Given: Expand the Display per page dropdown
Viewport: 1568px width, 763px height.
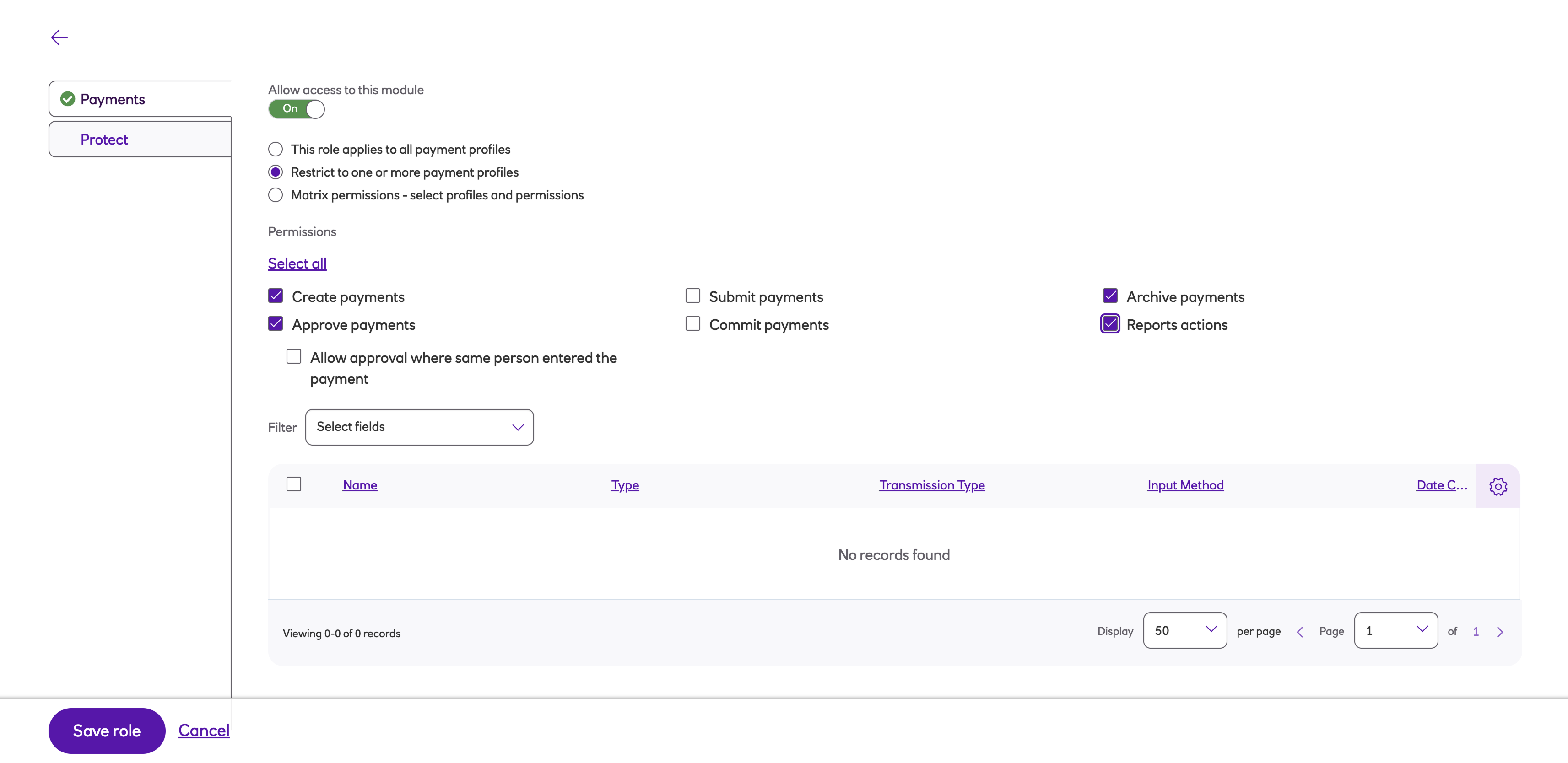Looking at the screenshot, I should (x=1184, y=630).
